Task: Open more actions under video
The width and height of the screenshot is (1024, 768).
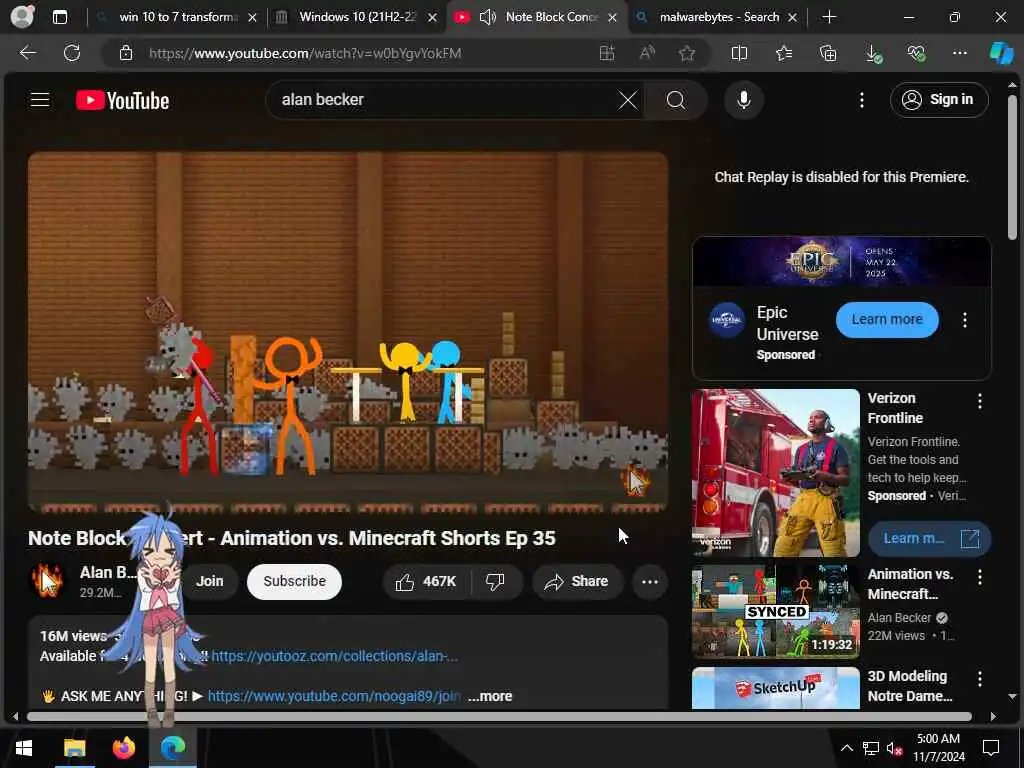Action: 650,581
